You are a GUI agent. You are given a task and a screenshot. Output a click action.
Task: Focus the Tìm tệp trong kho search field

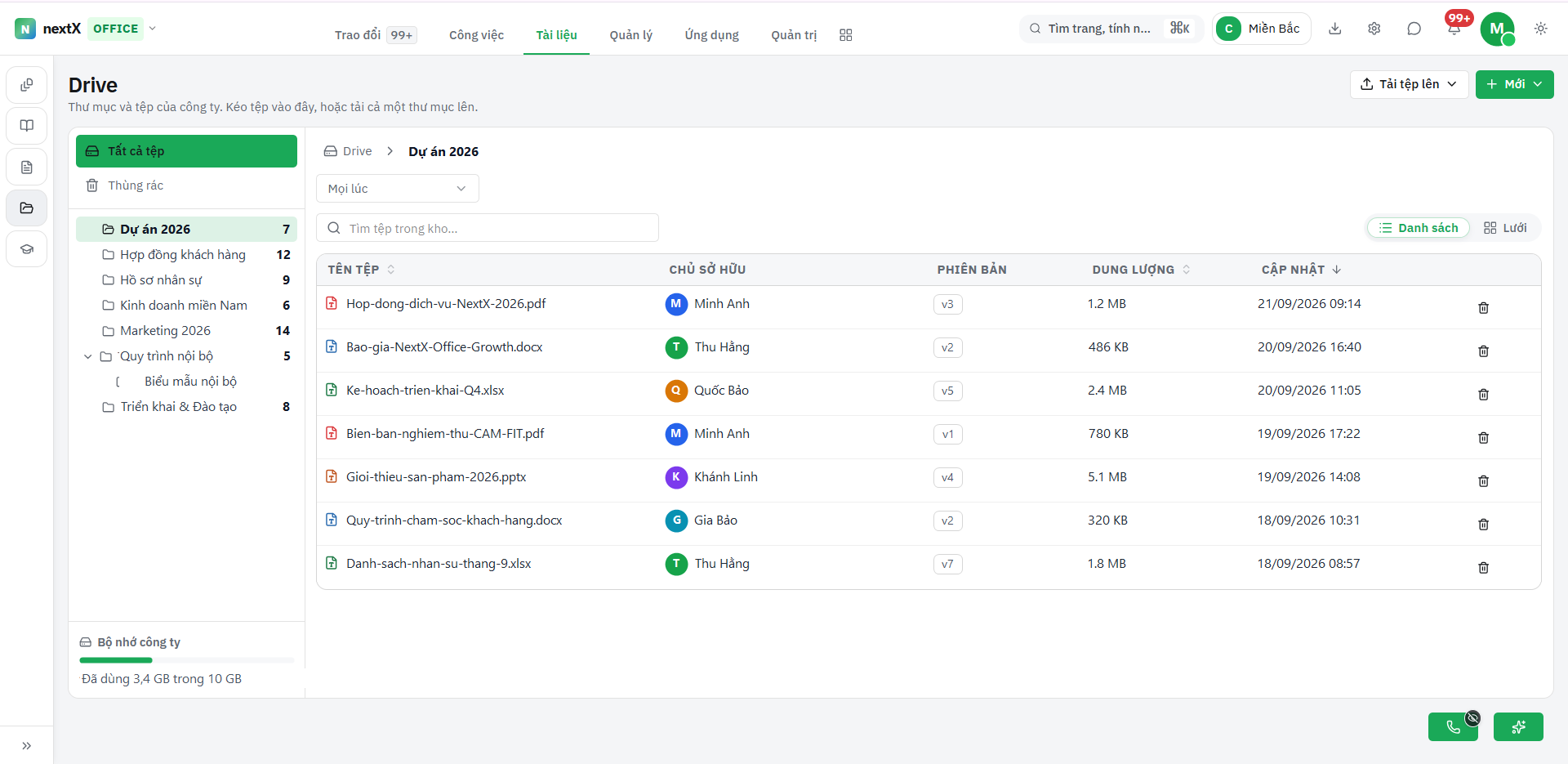point(488,228)
